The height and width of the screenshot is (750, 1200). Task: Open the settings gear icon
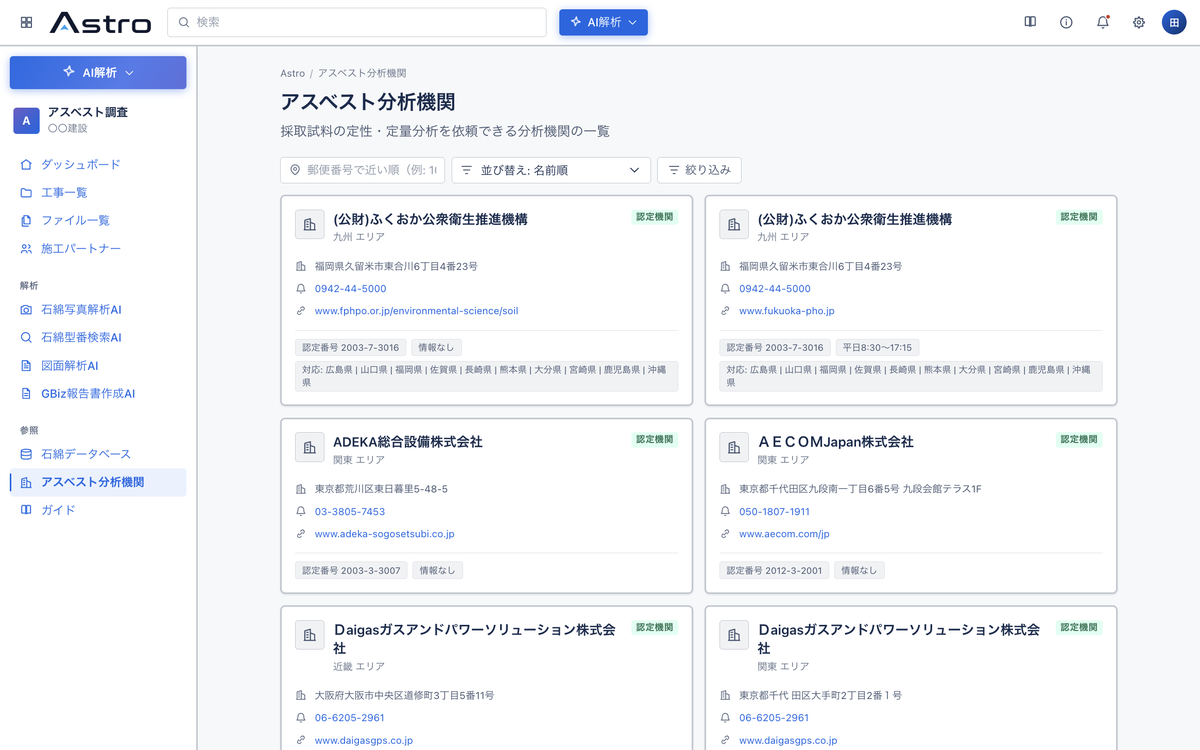coord(1138,22)
